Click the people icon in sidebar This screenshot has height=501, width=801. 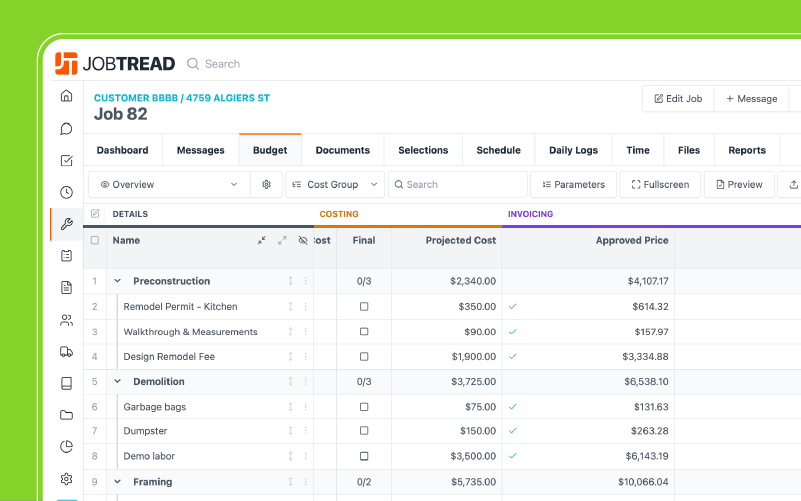click(66, 320)
